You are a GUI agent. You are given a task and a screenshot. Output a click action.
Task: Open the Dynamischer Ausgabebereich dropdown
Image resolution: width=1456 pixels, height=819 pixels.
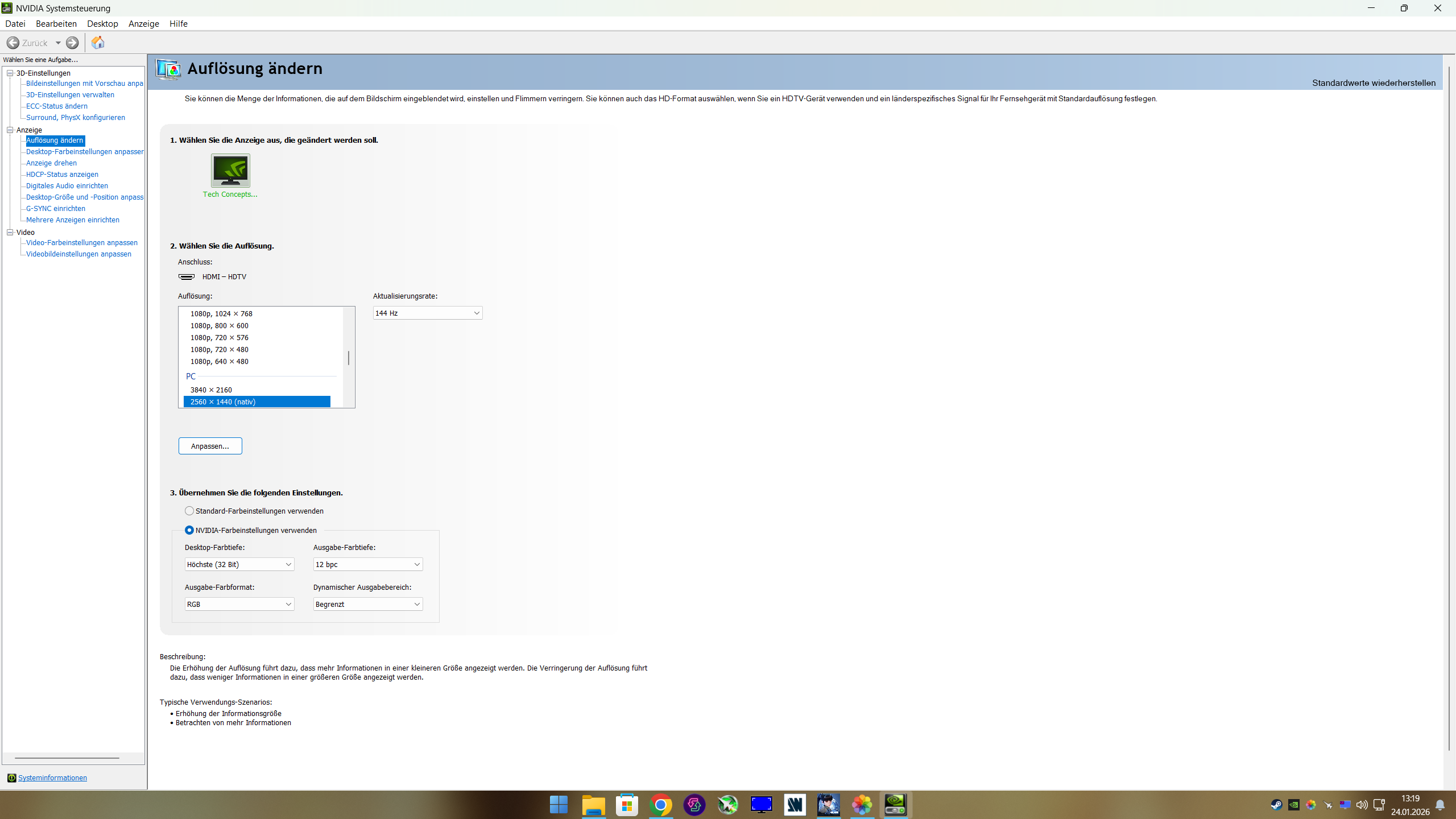pyautogui.click(x=368, y=604)
